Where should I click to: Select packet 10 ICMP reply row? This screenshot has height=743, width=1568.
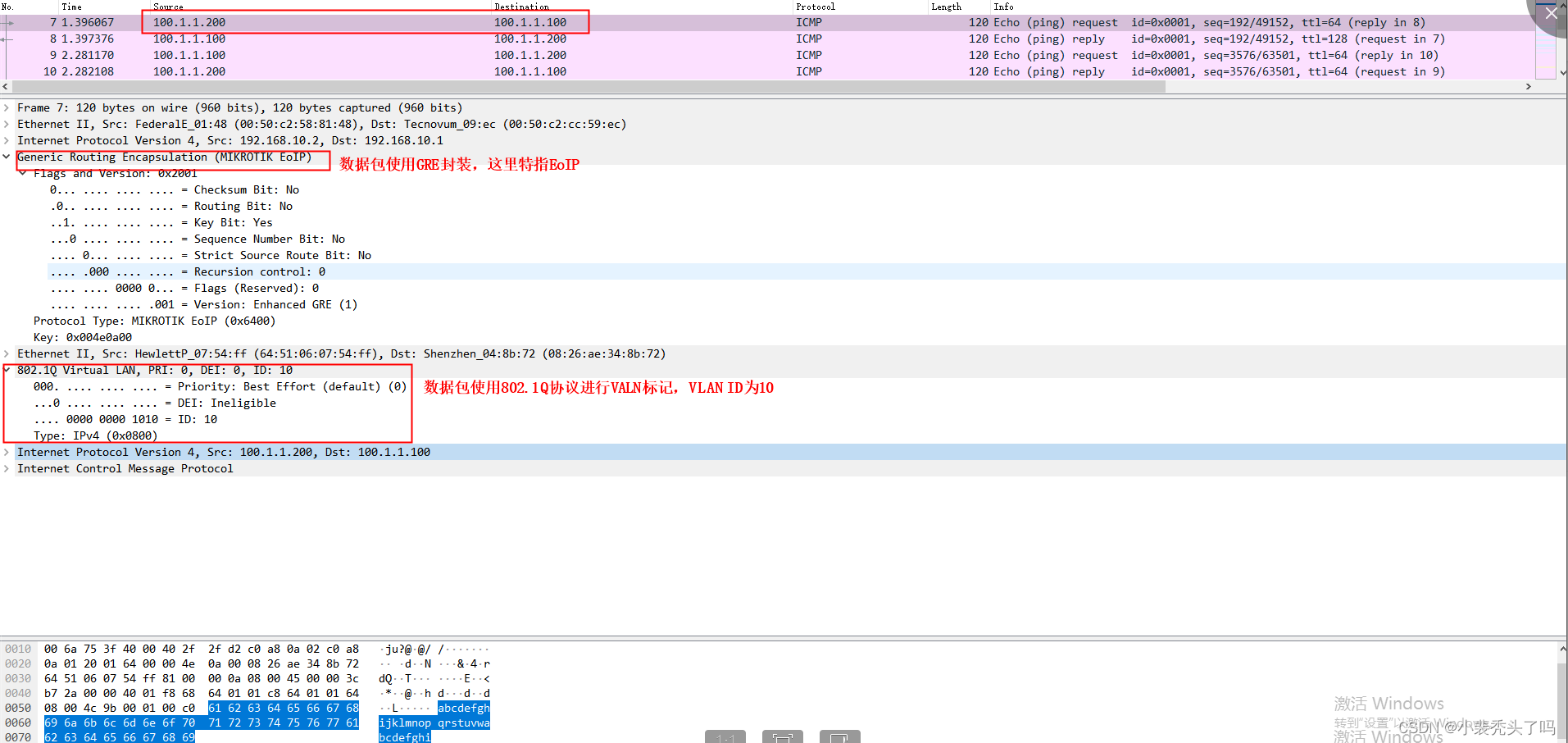(x=328, y=71)
